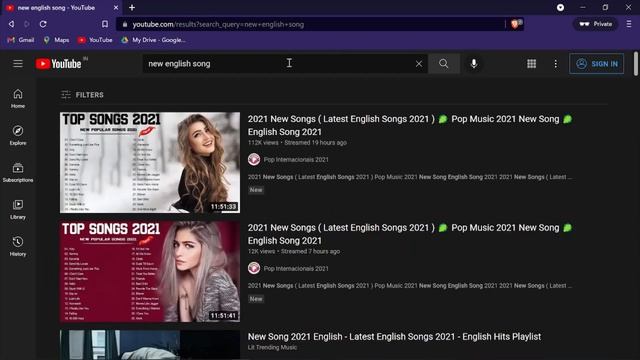Screen dimensions: 640x360
Task: Open browser main menu icon
Action: coord(629,24)
